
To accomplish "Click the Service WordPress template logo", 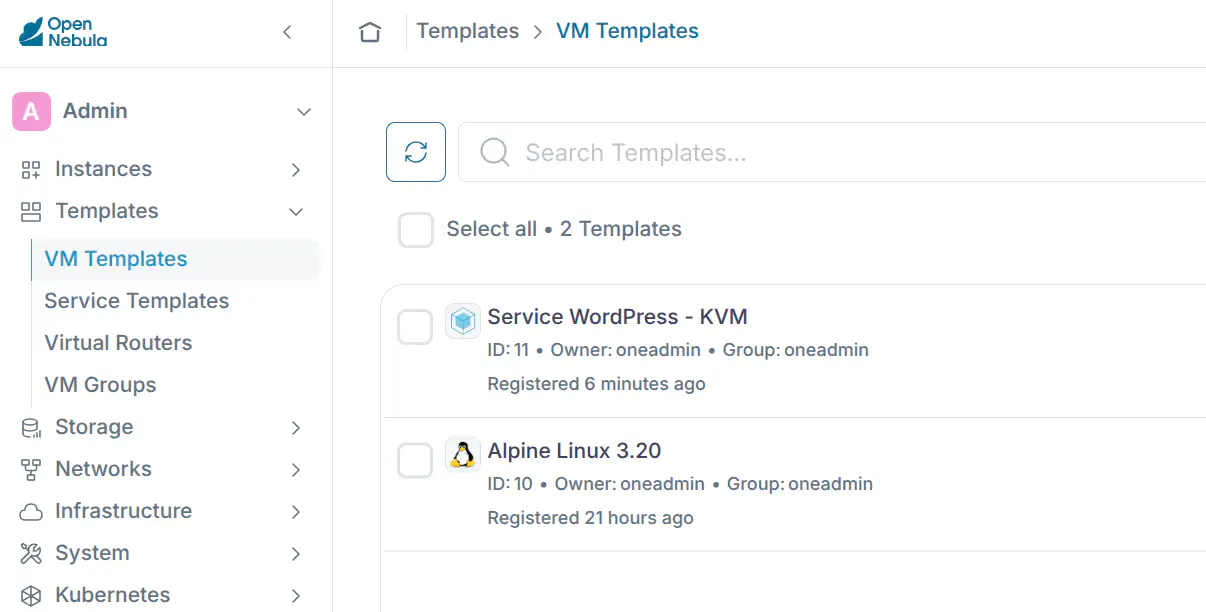I will click(x=463, y=321).
